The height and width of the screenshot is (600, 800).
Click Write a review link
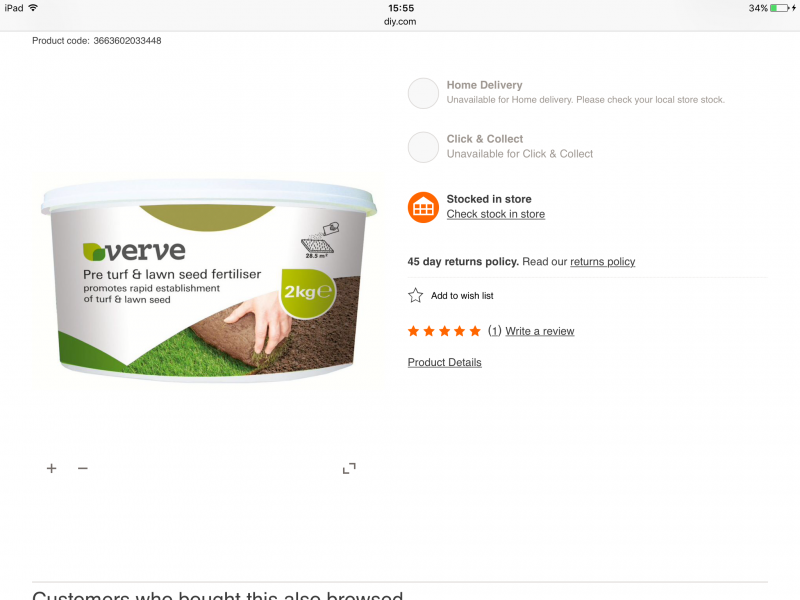click(x=540, y=331)
